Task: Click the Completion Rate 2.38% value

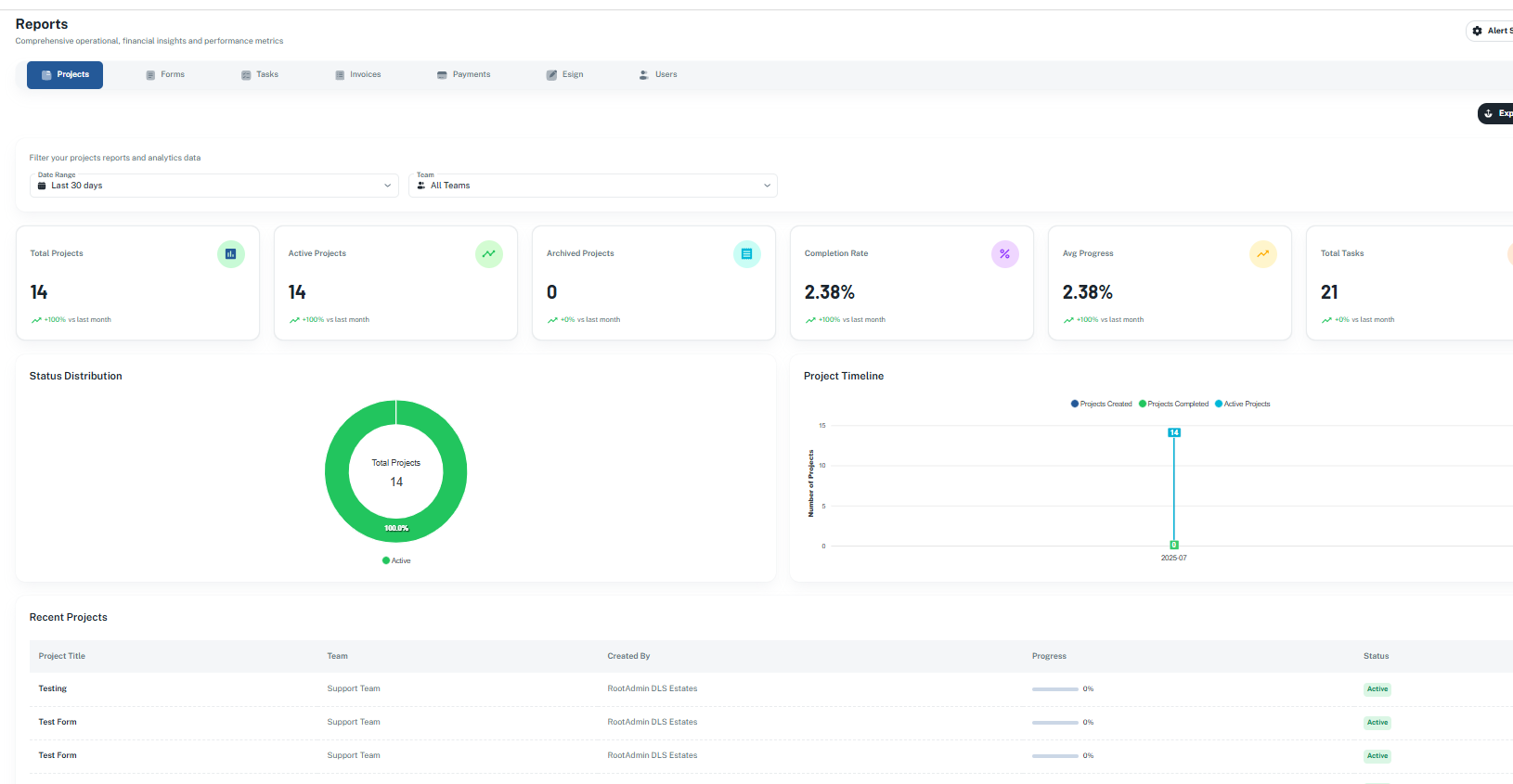Action: 829,292
